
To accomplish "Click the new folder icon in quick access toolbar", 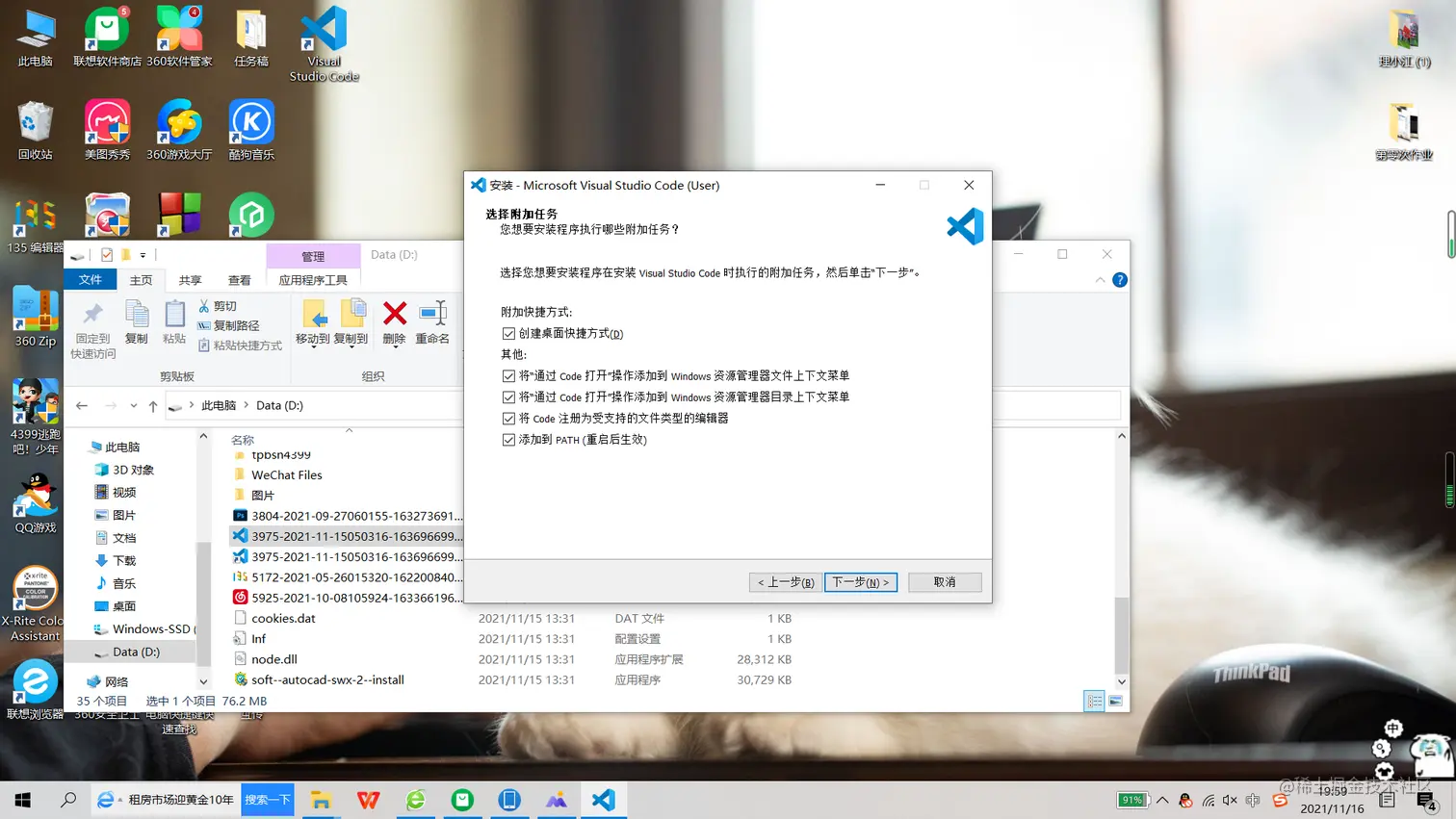I will coord(125,255).
